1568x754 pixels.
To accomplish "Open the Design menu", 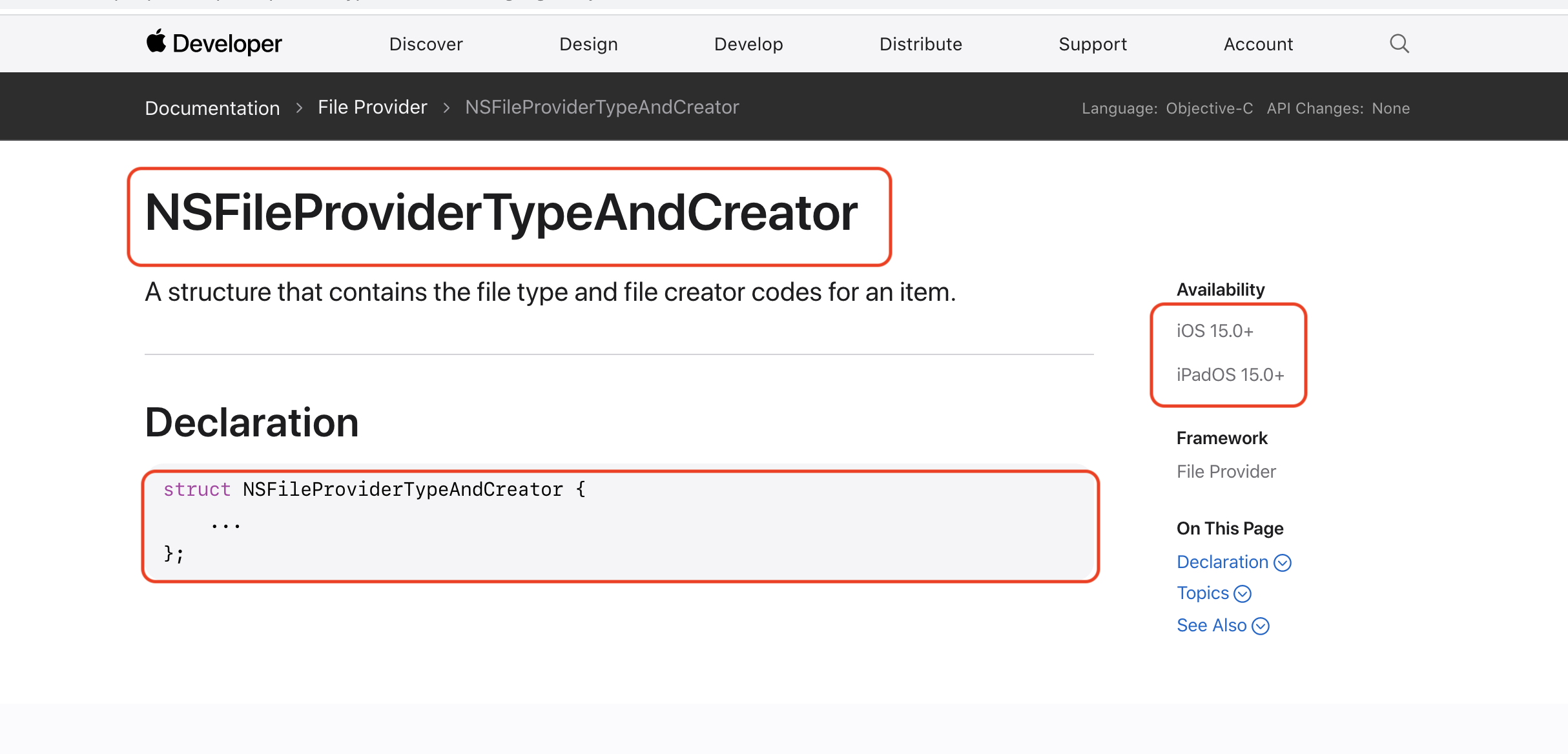I will pyautogui.click(x=588, y=44).
